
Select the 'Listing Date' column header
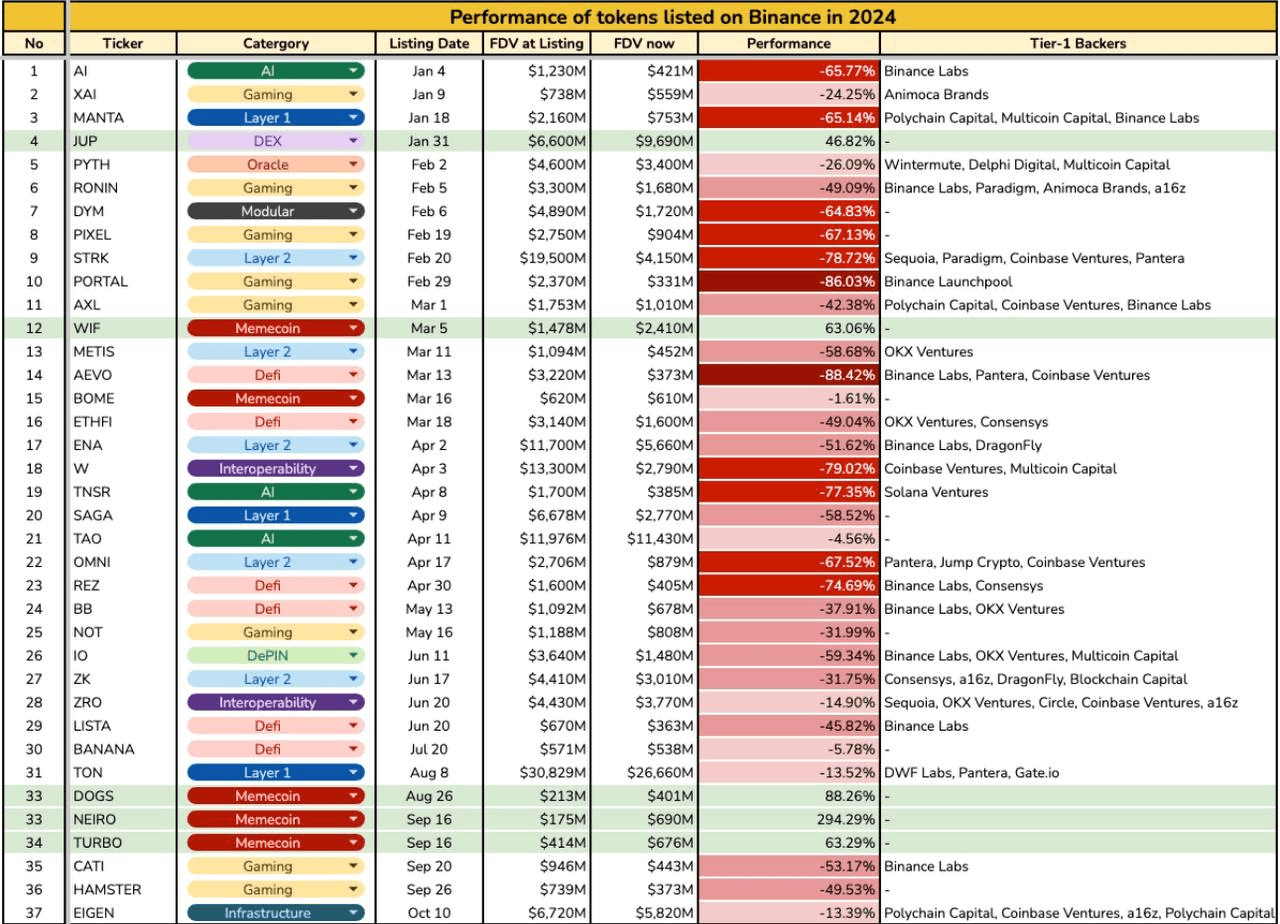[430, 43]
